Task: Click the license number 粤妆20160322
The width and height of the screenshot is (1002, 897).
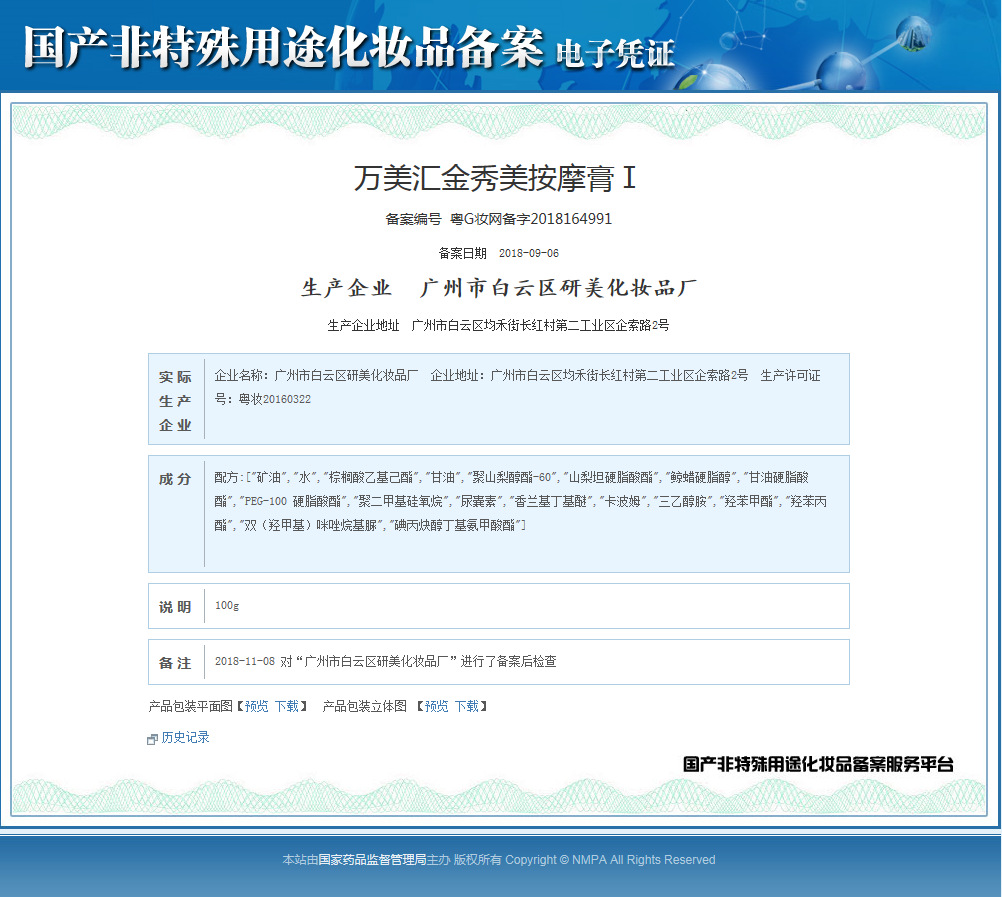Action: 275,399
